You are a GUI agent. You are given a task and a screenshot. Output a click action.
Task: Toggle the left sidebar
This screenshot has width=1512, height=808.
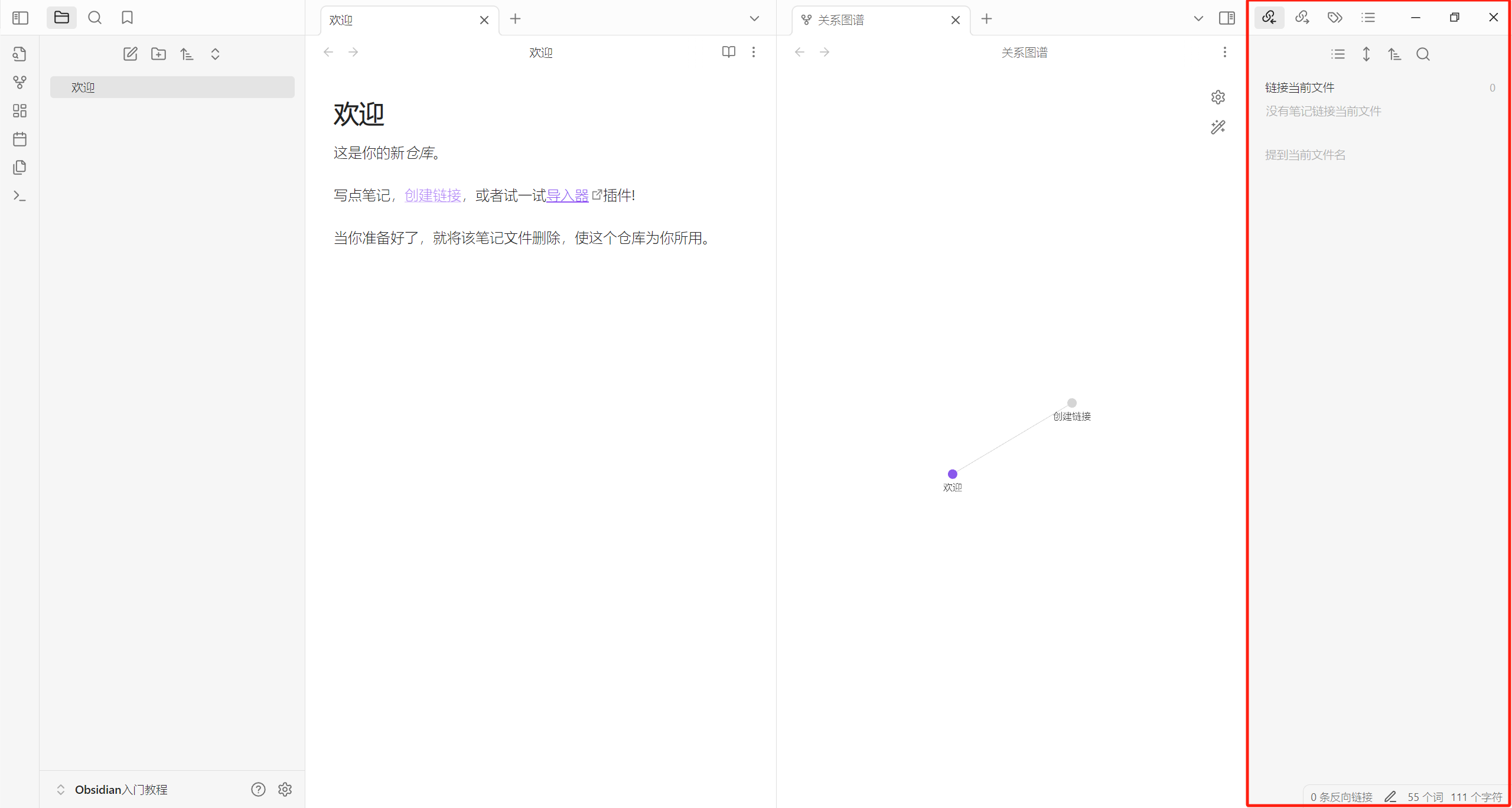point(20,18)
